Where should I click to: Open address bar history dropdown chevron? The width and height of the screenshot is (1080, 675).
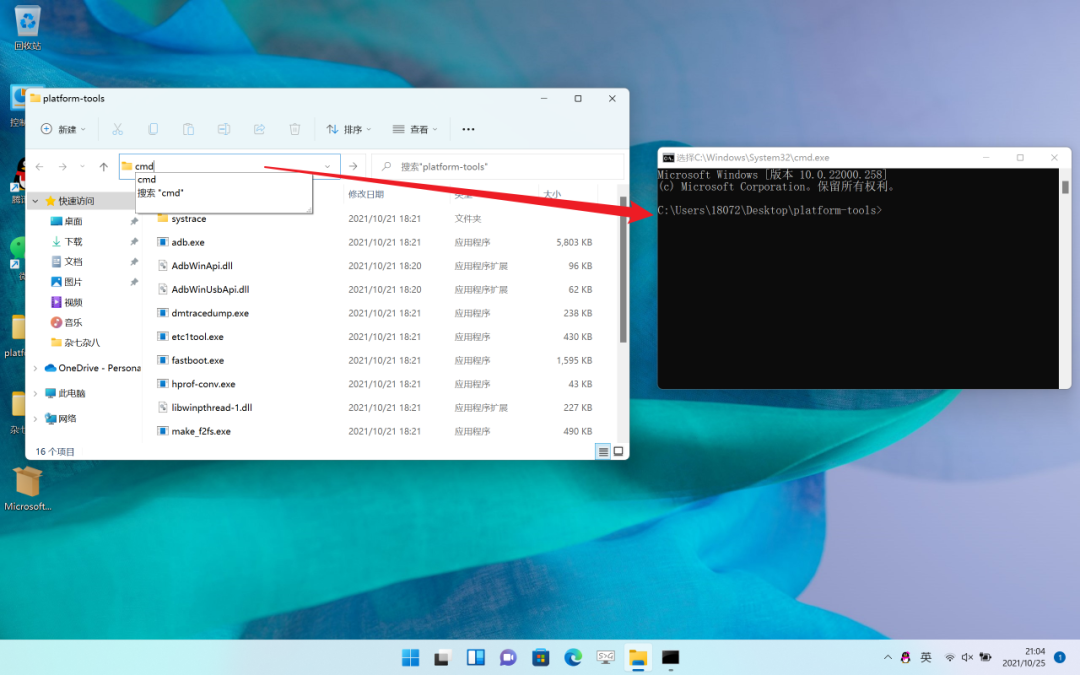[327, 166]
